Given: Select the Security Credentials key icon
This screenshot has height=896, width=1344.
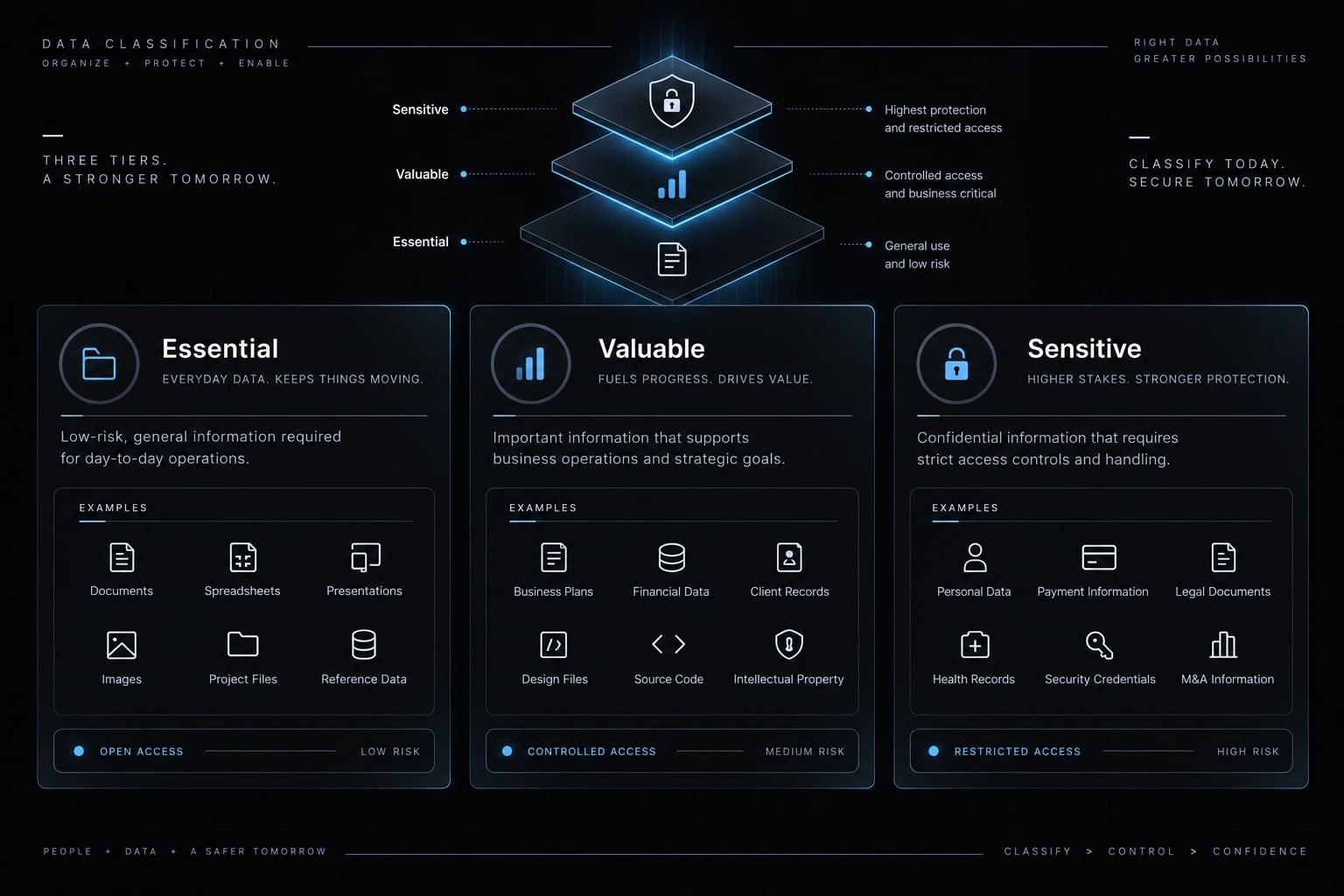Looking at the screenshot, I should pos(1099,645).
